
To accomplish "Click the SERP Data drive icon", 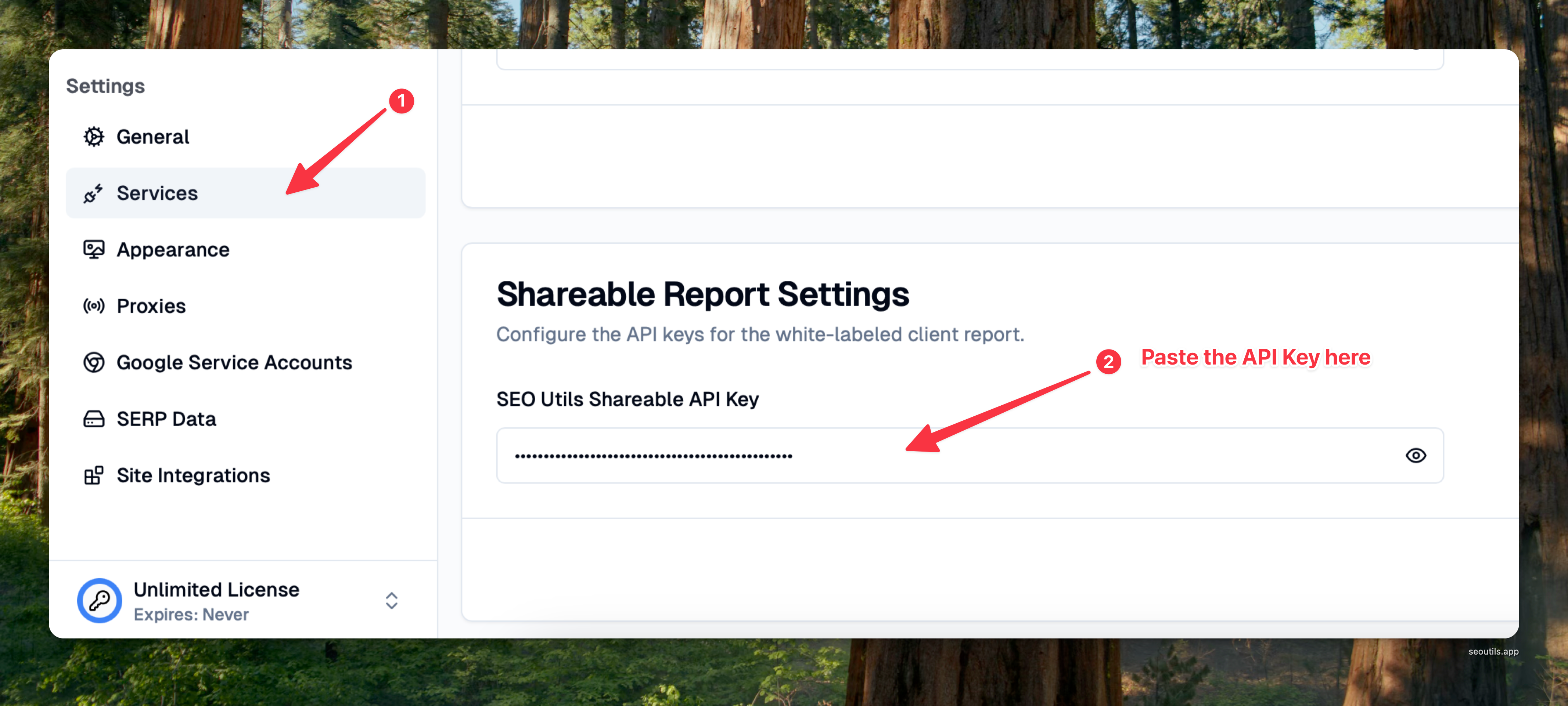I will [94, 419].
